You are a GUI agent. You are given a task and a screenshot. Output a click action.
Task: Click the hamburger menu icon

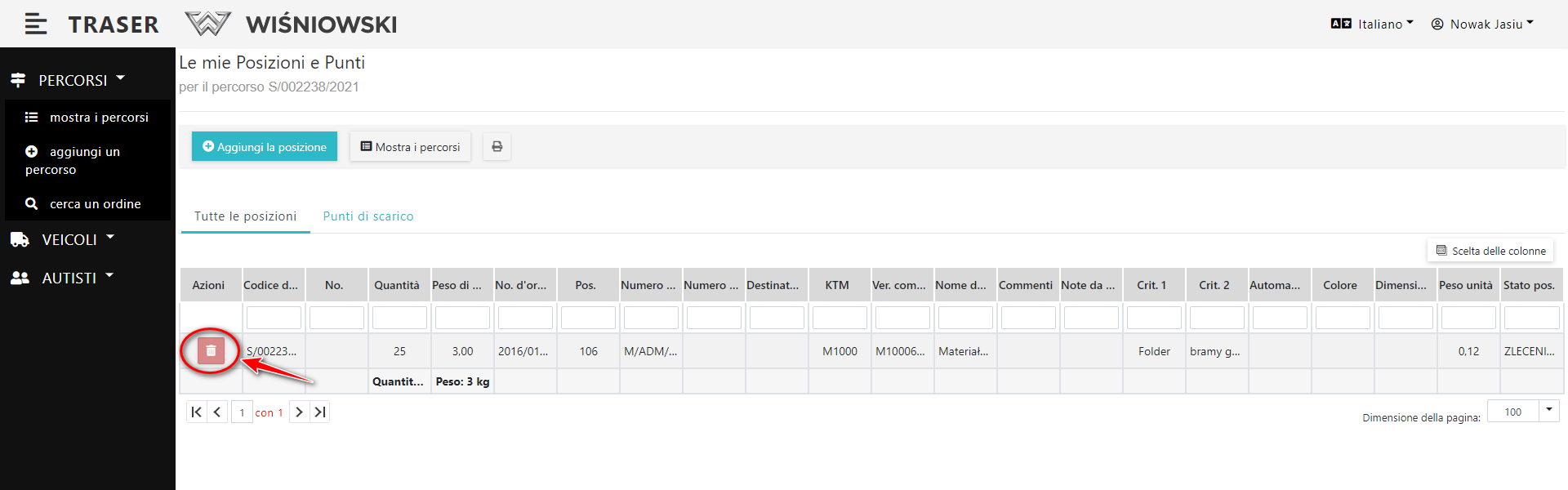tap(35, 24)
